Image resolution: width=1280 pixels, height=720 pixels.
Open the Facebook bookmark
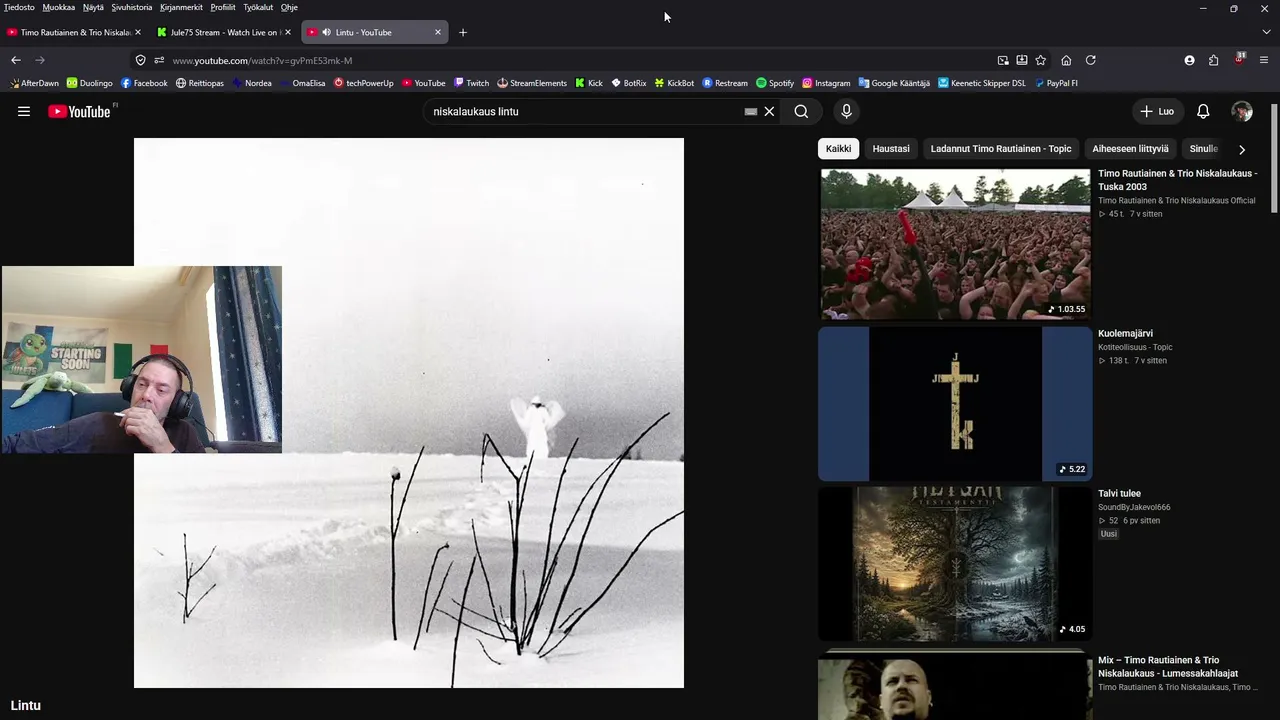[144, 83]
